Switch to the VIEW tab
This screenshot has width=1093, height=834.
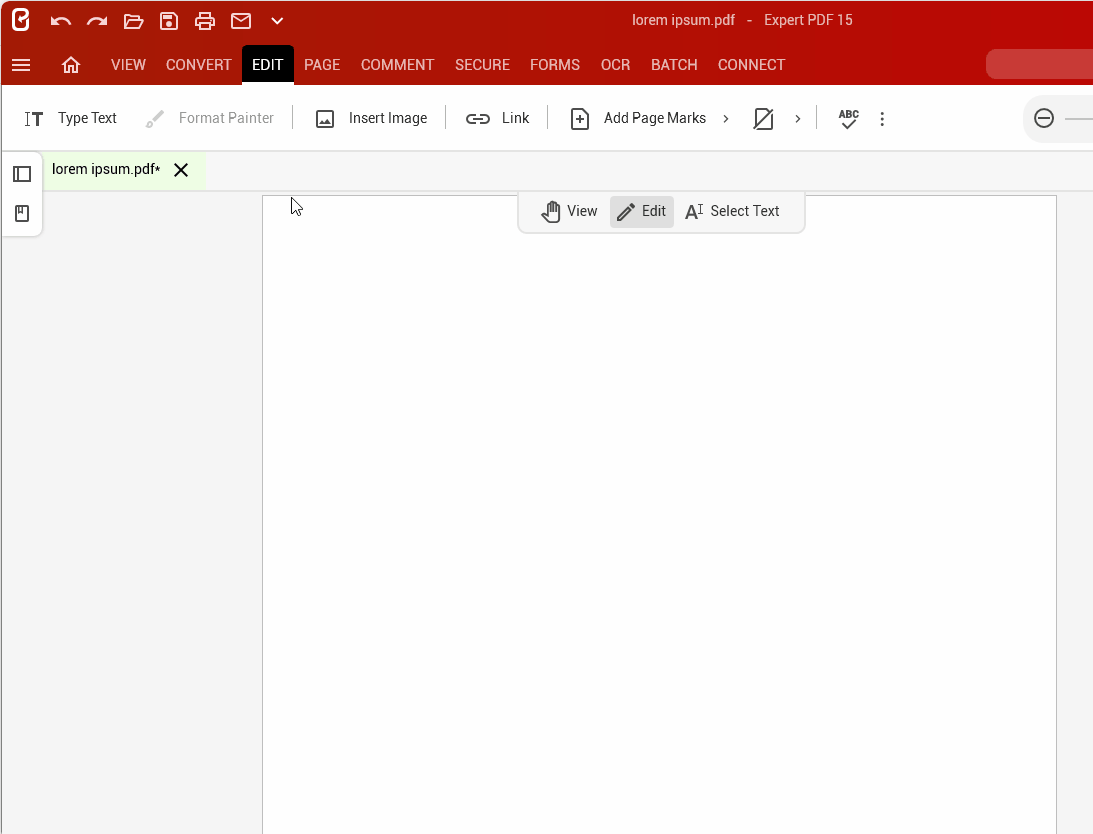tap(128, 65)
